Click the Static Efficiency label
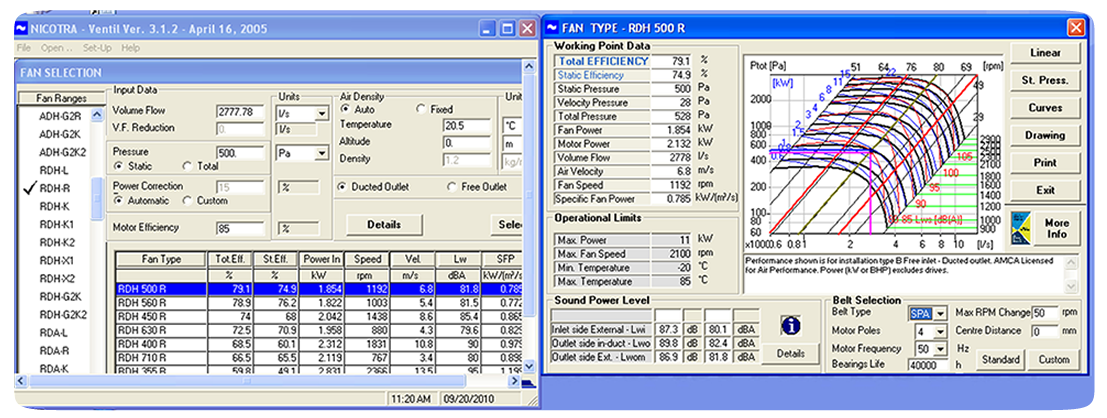The height and width of the screenshot is (418, 1107). (x=591, y=76)
